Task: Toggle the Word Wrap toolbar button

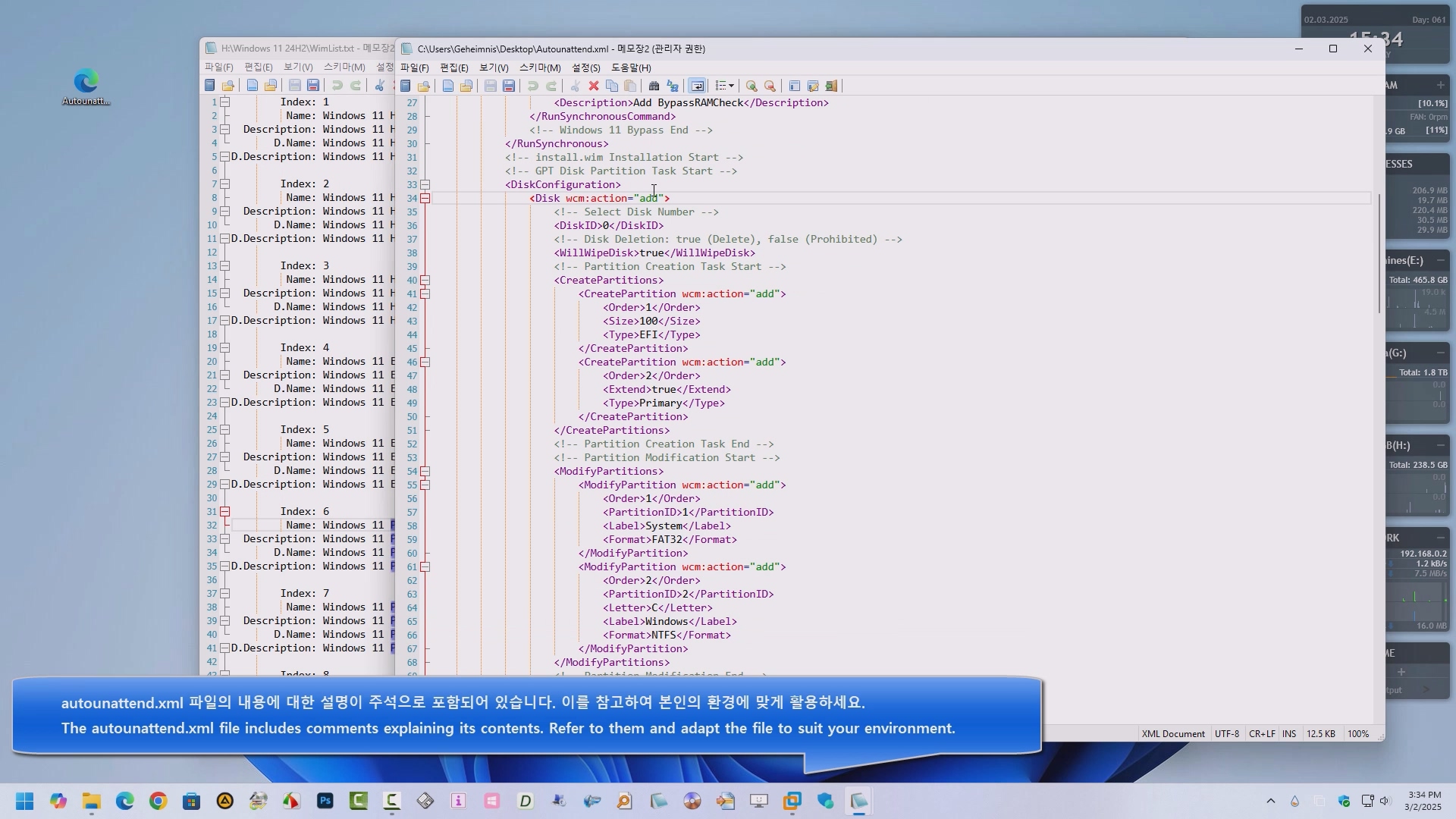Action: pyautogui.click(x=697, y=86)
